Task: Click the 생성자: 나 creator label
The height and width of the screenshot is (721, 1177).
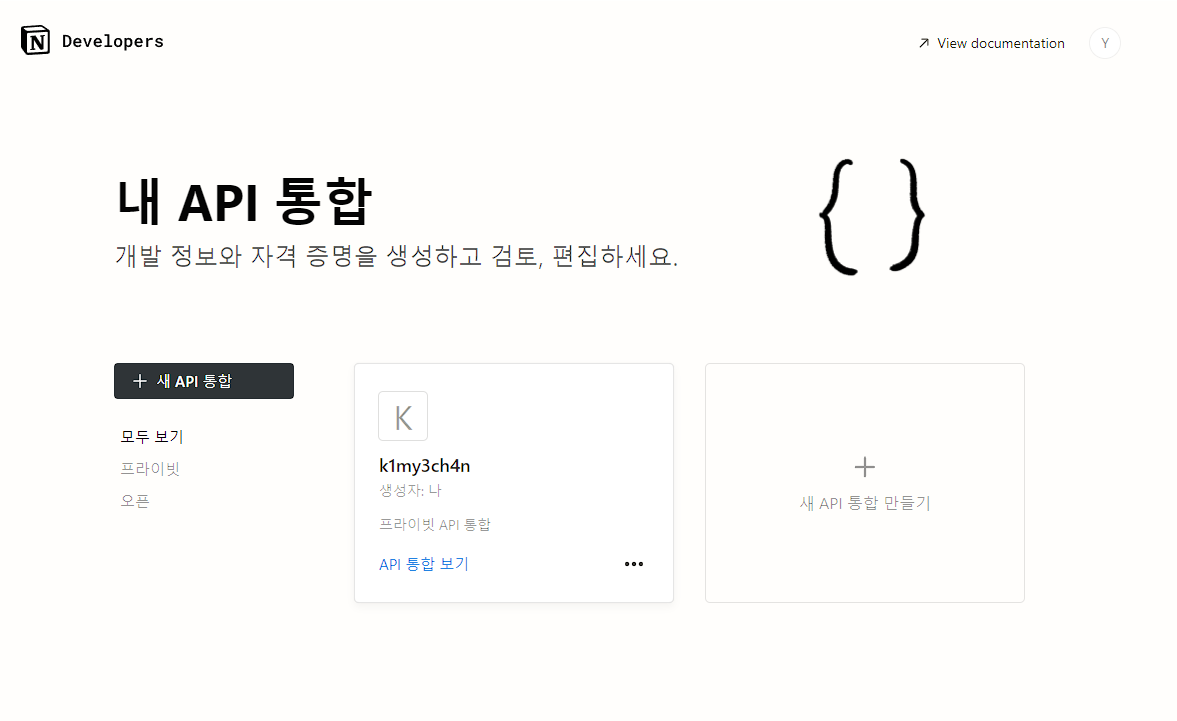Action: (x=410, y=491)
